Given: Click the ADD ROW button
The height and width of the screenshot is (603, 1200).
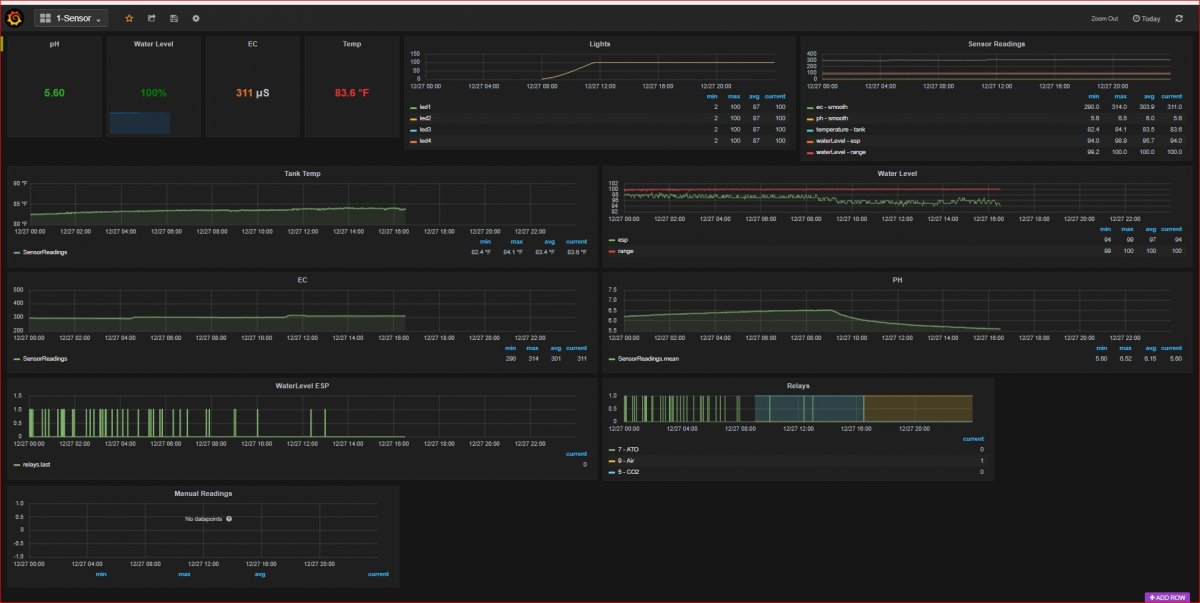Looking at the screenshot, I should 1168,597.
